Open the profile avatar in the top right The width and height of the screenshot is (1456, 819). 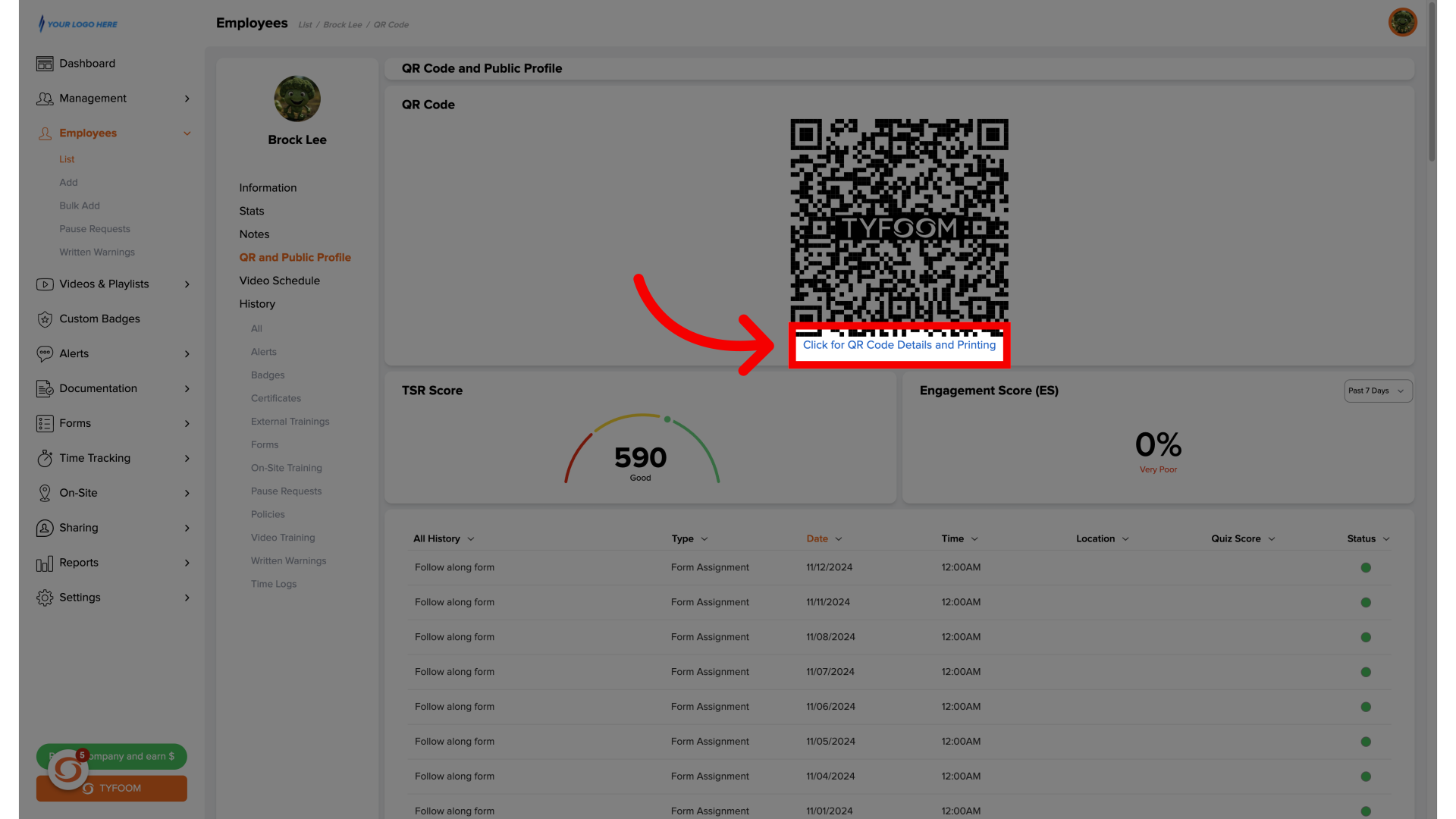pyautogui.click(x=1402, y=22)
